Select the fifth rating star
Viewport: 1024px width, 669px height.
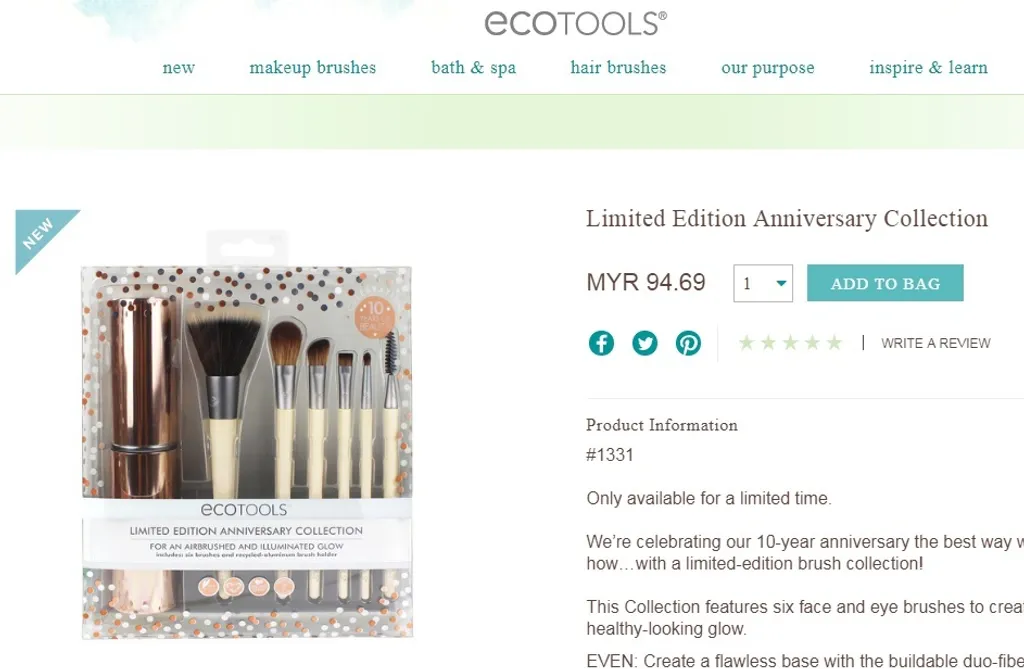[x=834, y=342]
